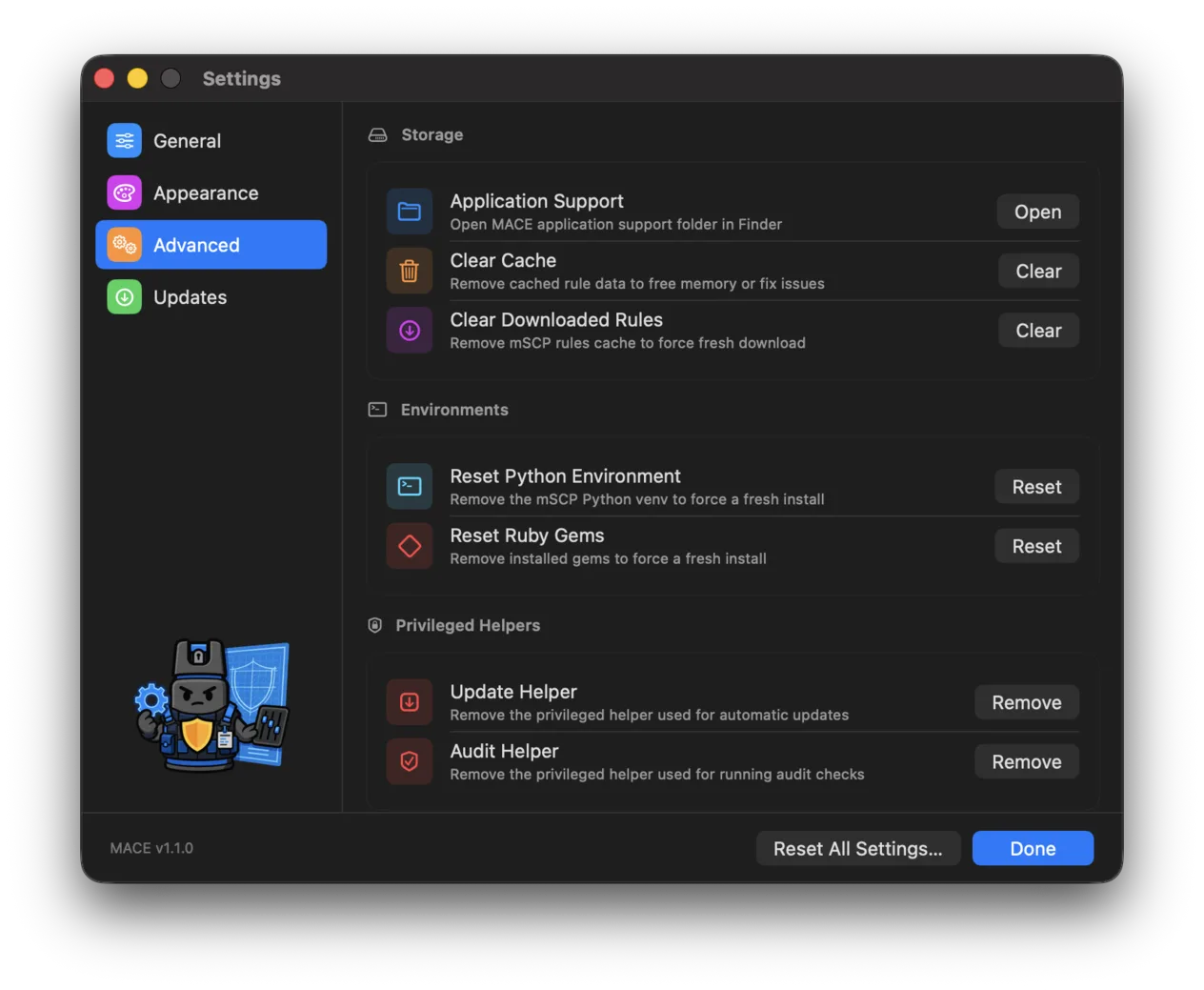Open the Application Support folder in Finder

tap(1037, 212)
